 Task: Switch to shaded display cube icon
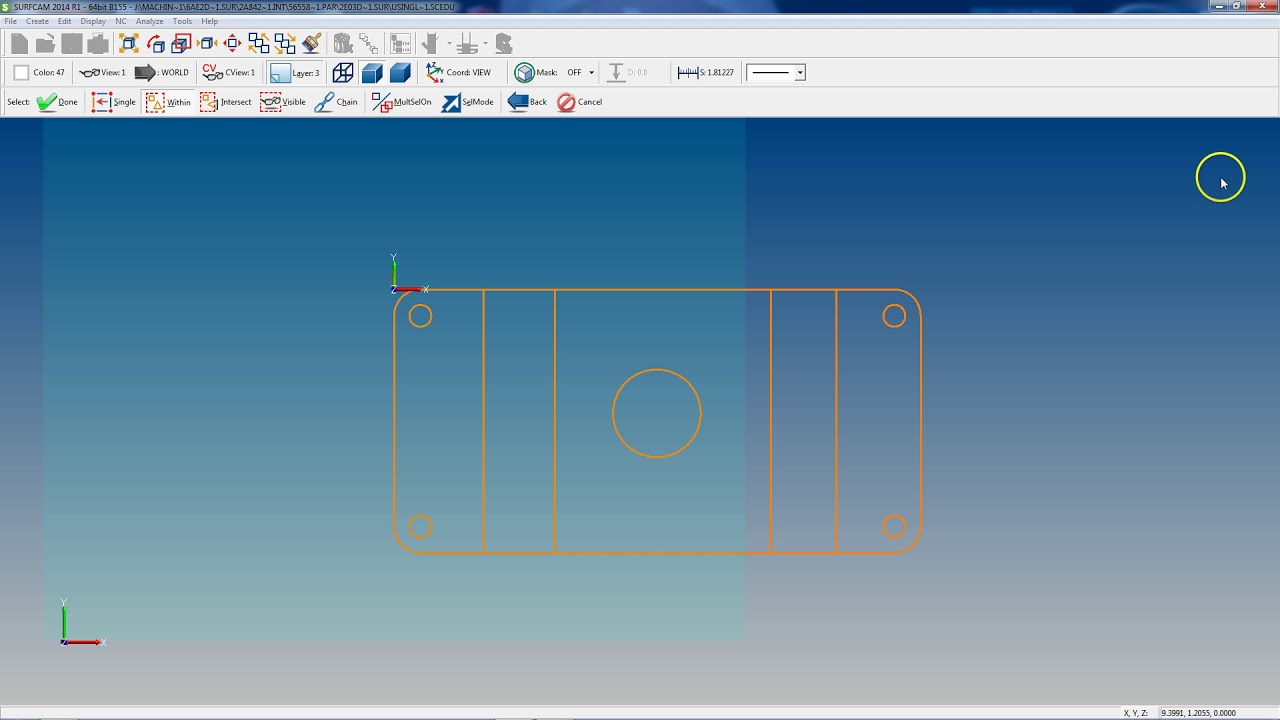(x=401, y=73)
